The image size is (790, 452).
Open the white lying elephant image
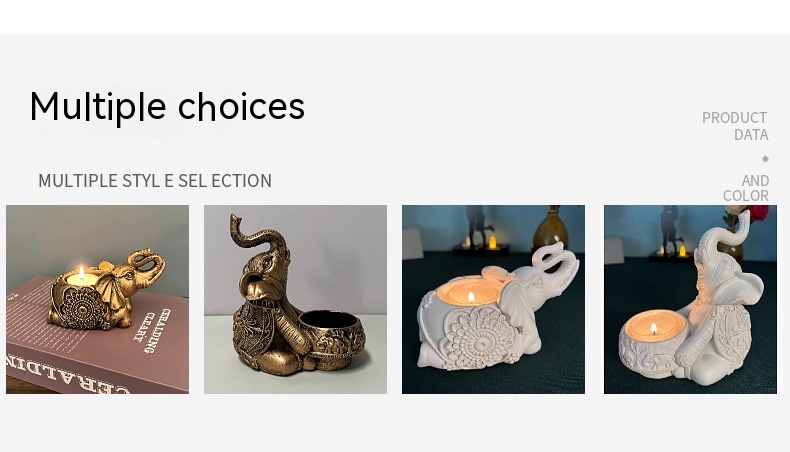click(x=493, y=299)
